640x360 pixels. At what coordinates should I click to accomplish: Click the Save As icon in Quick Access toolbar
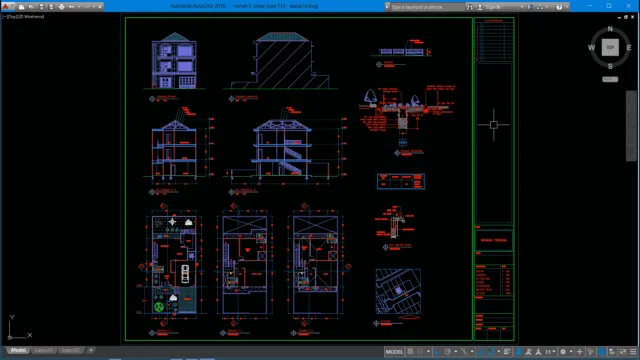tap(51, 7)
